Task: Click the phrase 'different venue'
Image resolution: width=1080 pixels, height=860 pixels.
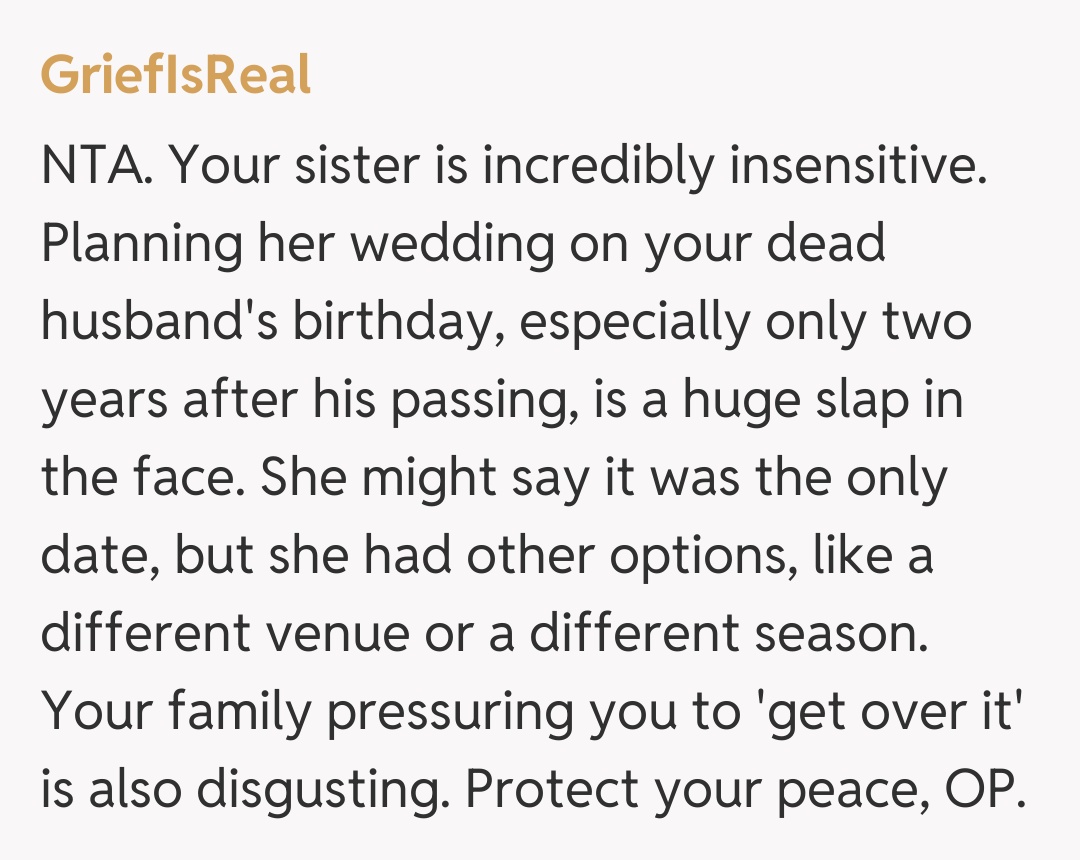Action: point(247,635)
